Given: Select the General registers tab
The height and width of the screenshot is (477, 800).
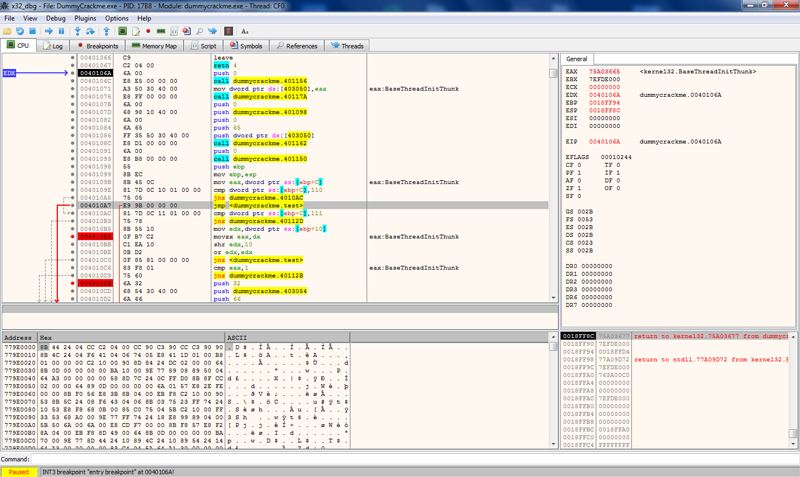Looking at the screenshot, I should [x=577, y=59].
